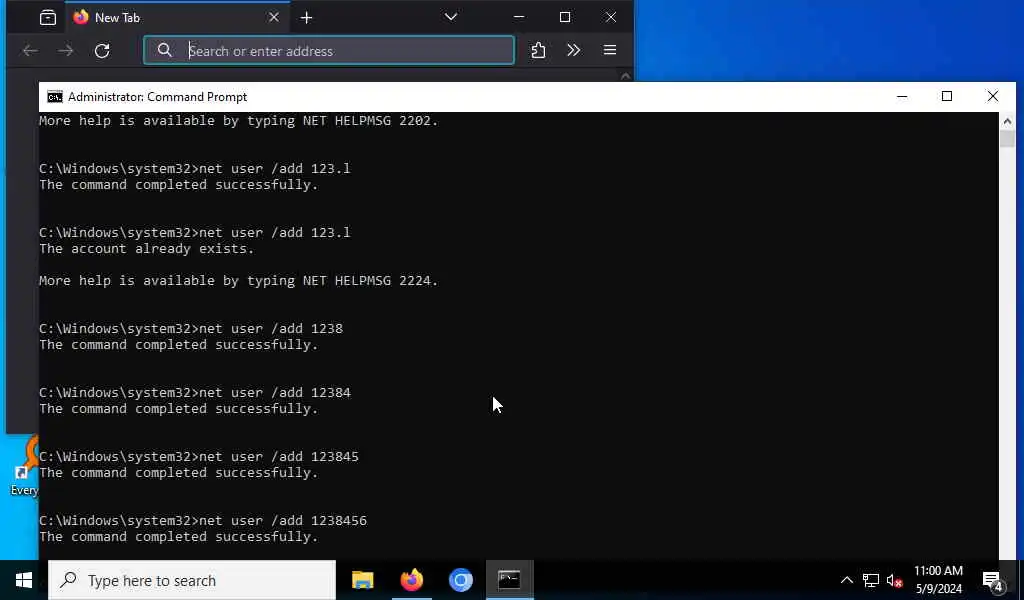Show hidden system tray icons

click(x=846, y=580)
